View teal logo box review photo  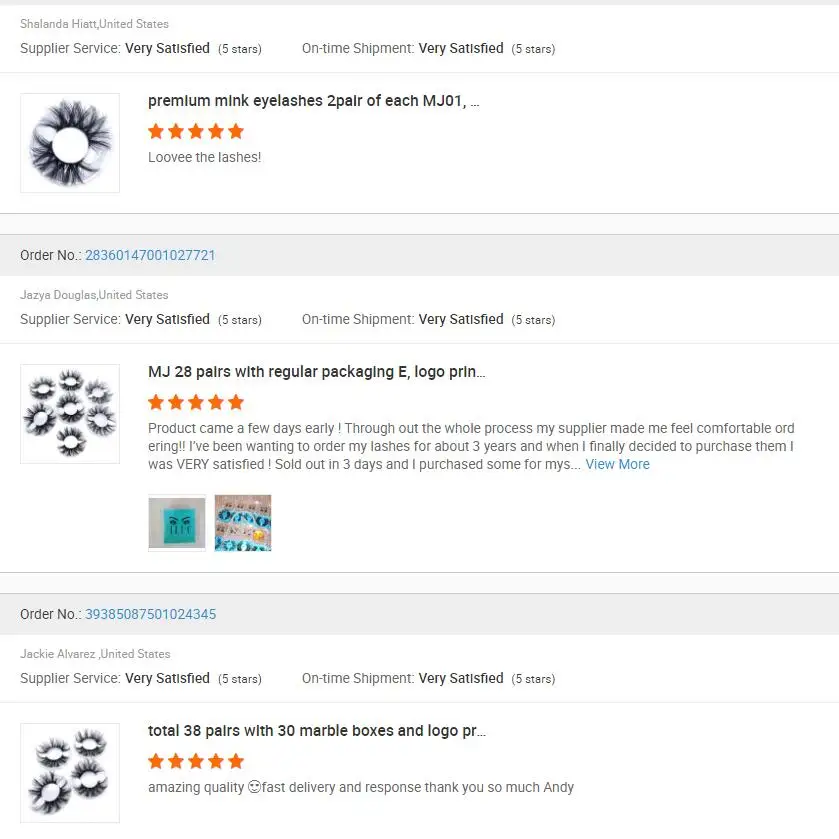pyautogui.click(x=177, y=523)
